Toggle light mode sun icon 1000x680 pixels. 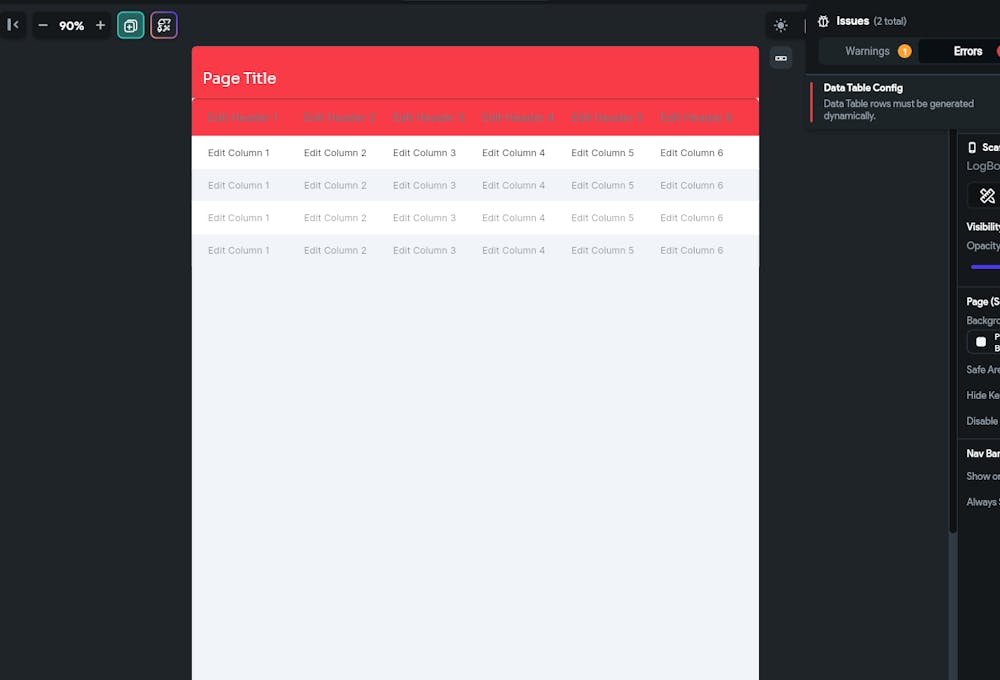point(781,26)
